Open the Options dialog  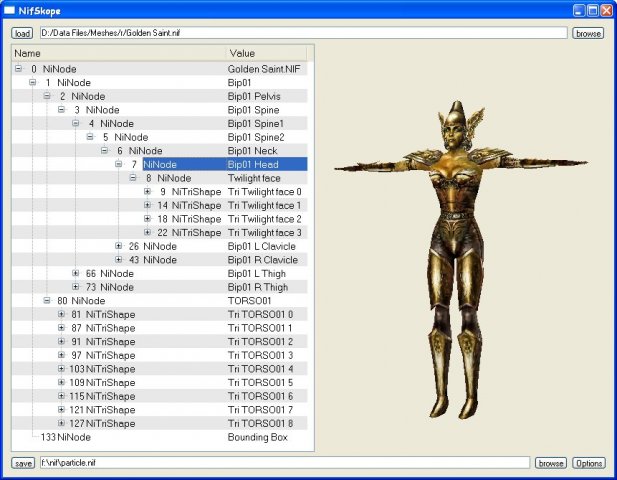(589, 463)
